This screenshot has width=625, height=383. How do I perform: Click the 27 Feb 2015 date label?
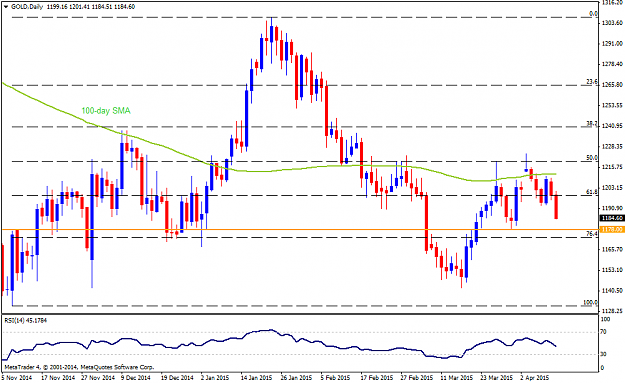tap(417, 377)
